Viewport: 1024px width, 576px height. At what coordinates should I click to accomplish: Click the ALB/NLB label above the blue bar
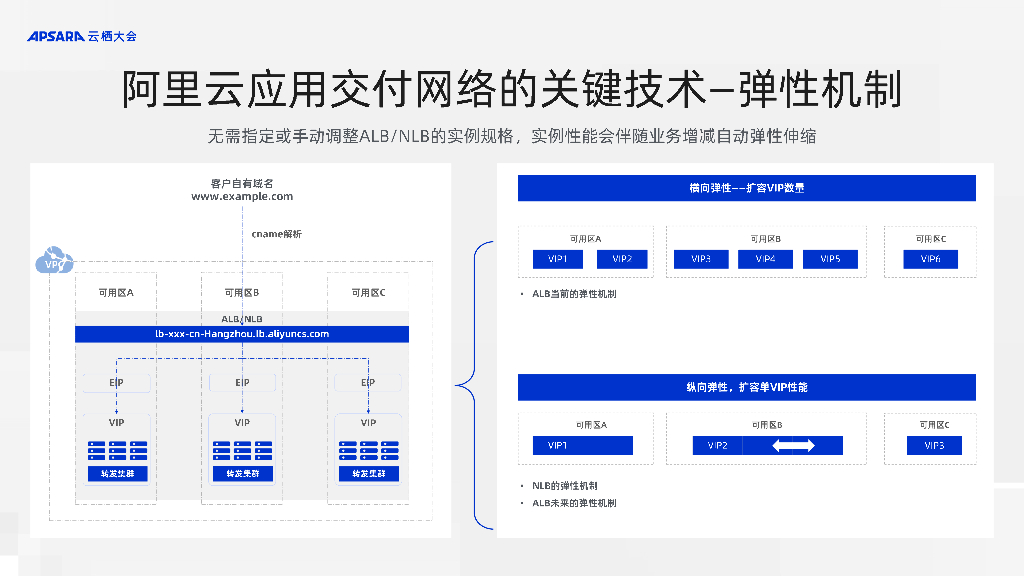[242, 319]
